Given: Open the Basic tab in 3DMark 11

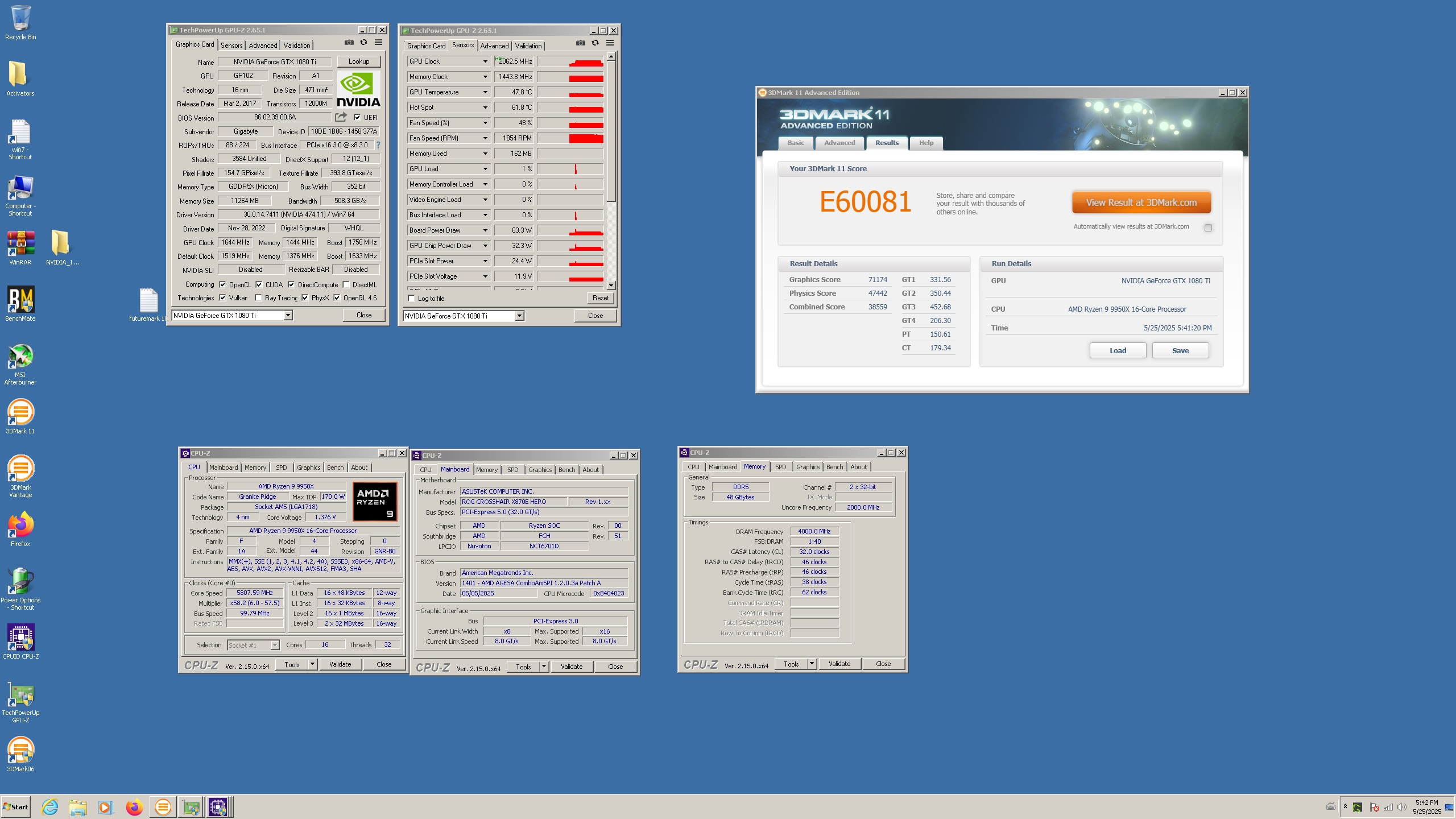Looking at the screenshot, I should (796, 143).
